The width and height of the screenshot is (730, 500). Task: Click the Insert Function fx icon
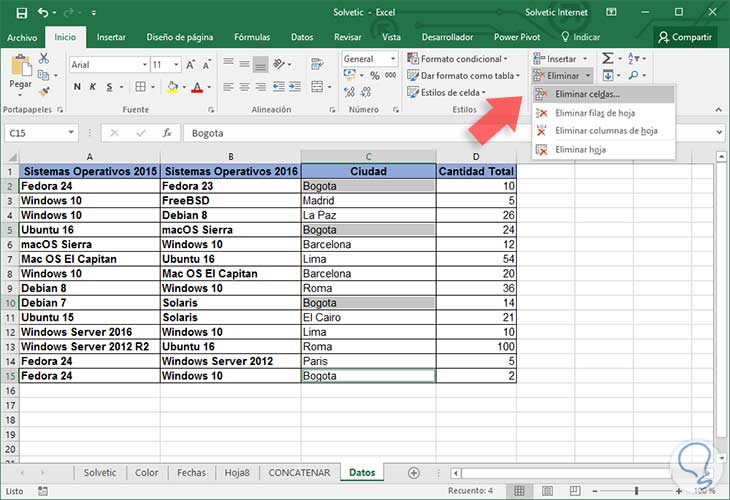click(x=167, y=133)
